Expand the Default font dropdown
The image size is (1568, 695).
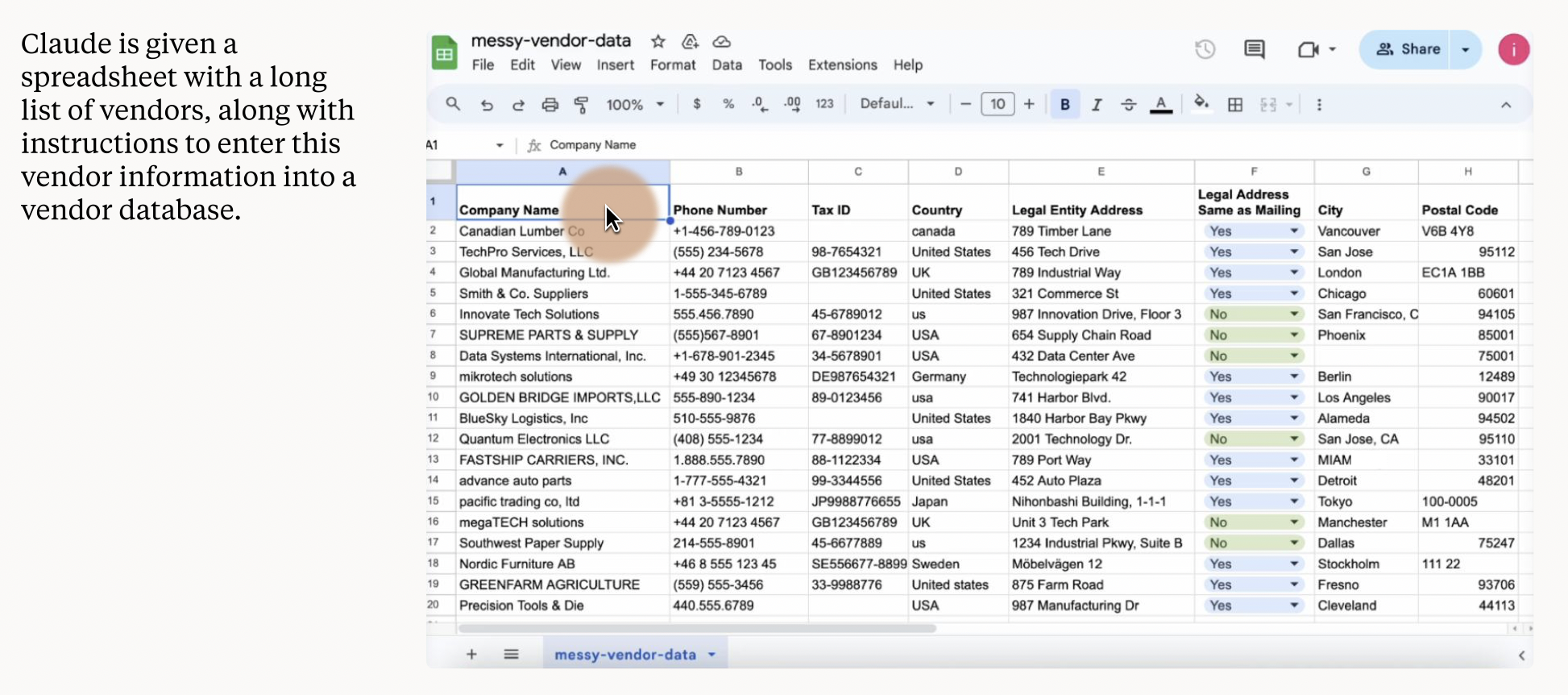pyautogui.click(x=897, y=104)
